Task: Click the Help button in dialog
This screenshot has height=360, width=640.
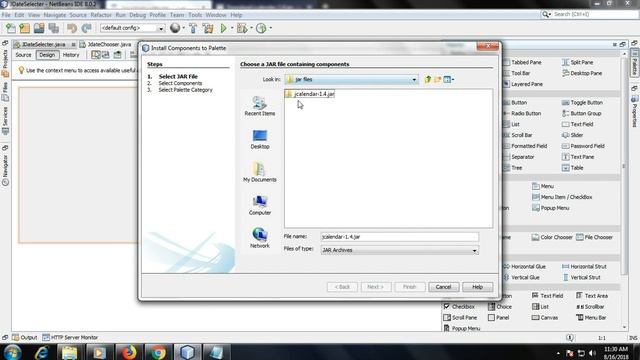Action: [477, 287]
